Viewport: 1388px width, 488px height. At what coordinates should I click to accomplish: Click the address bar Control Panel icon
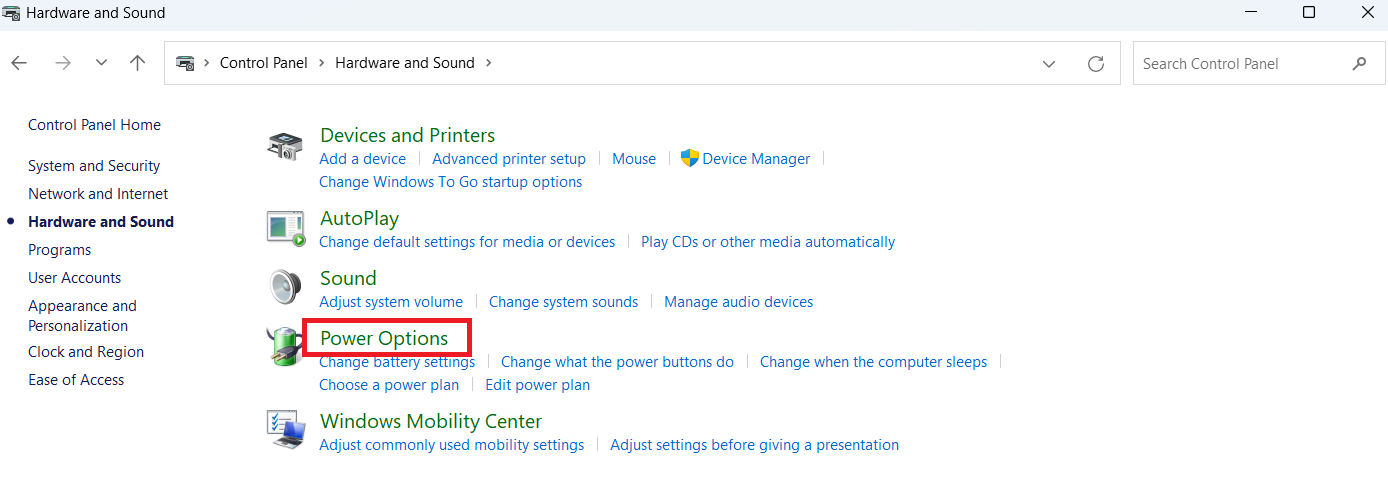coord(185,62)
